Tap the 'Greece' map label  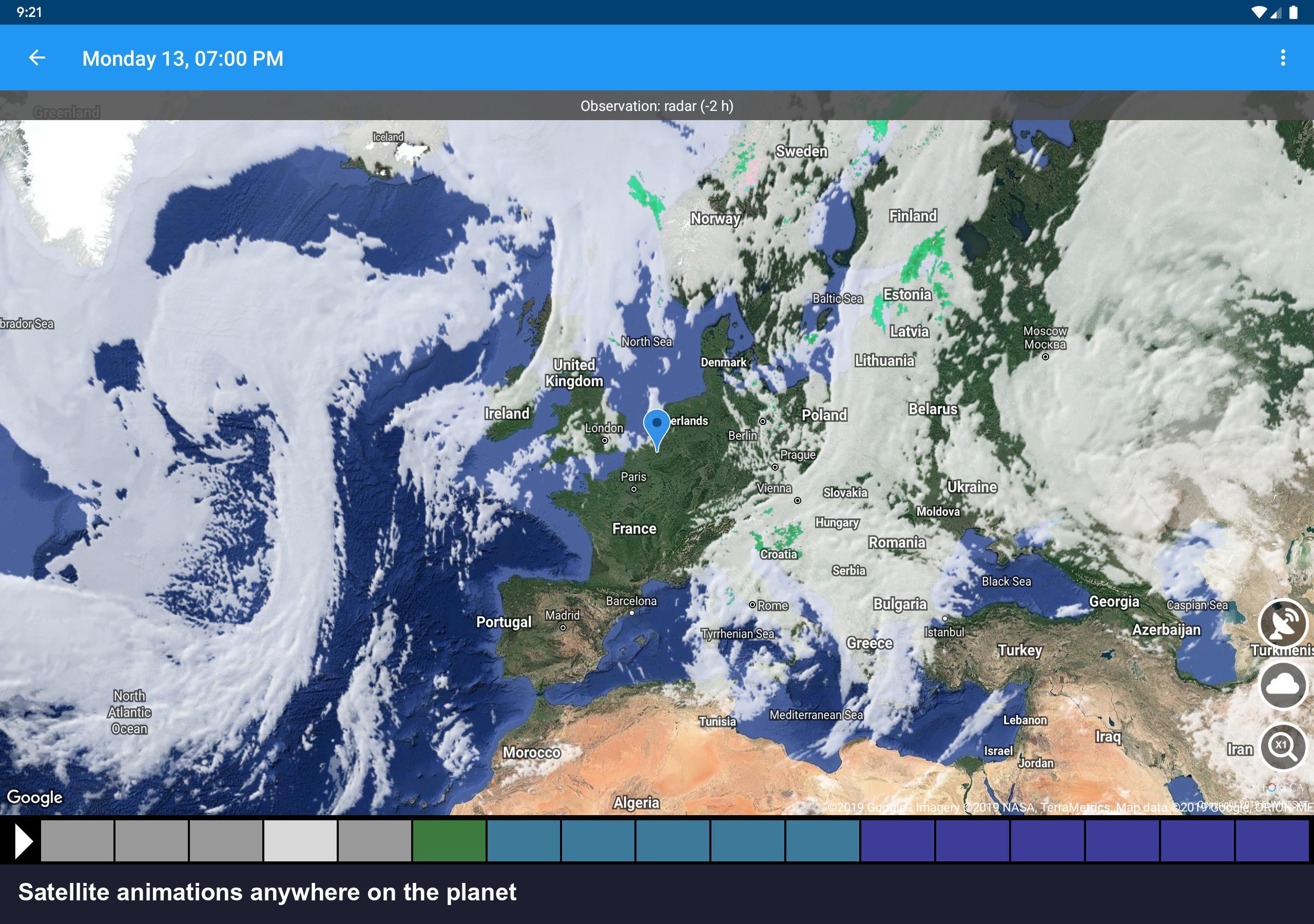point(869,644)
